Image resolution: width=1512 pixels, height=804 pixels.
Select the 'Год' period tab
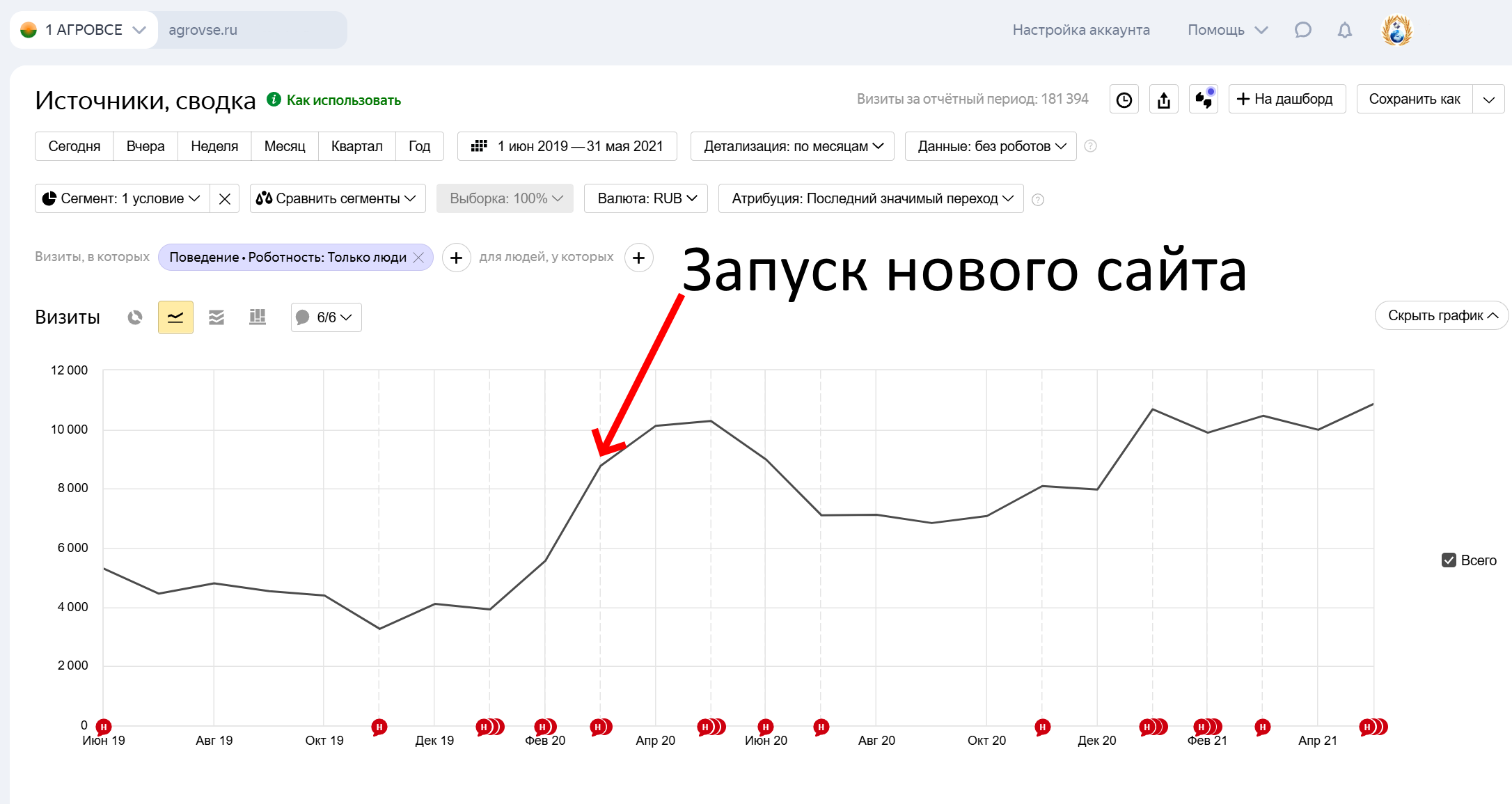click(x=420, y=146)
